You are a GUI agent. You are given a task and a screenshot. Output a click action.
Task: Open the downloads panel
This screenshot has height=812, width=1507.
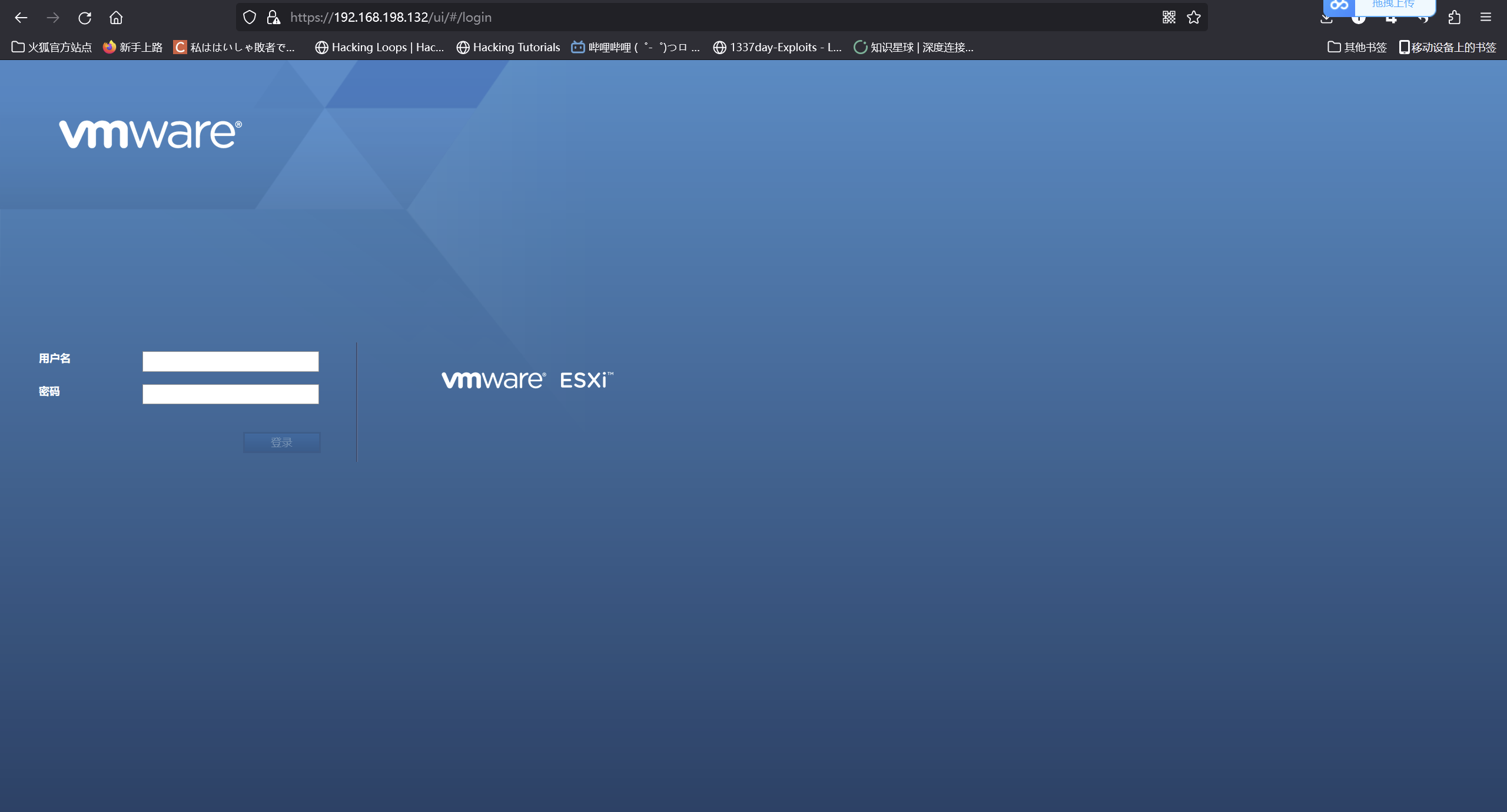(1327, 19)
